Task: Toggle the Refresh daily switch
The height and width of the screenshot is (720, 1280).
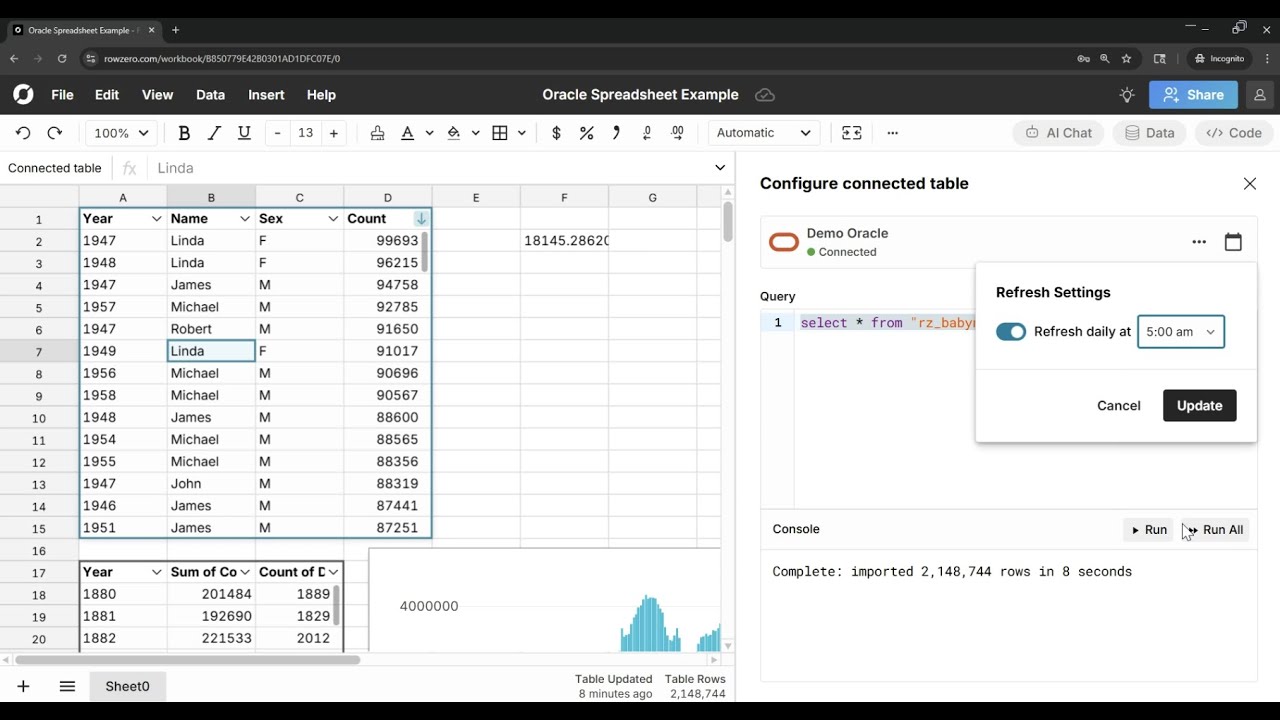Action: pyautogui.click(x=1011, y=332)
